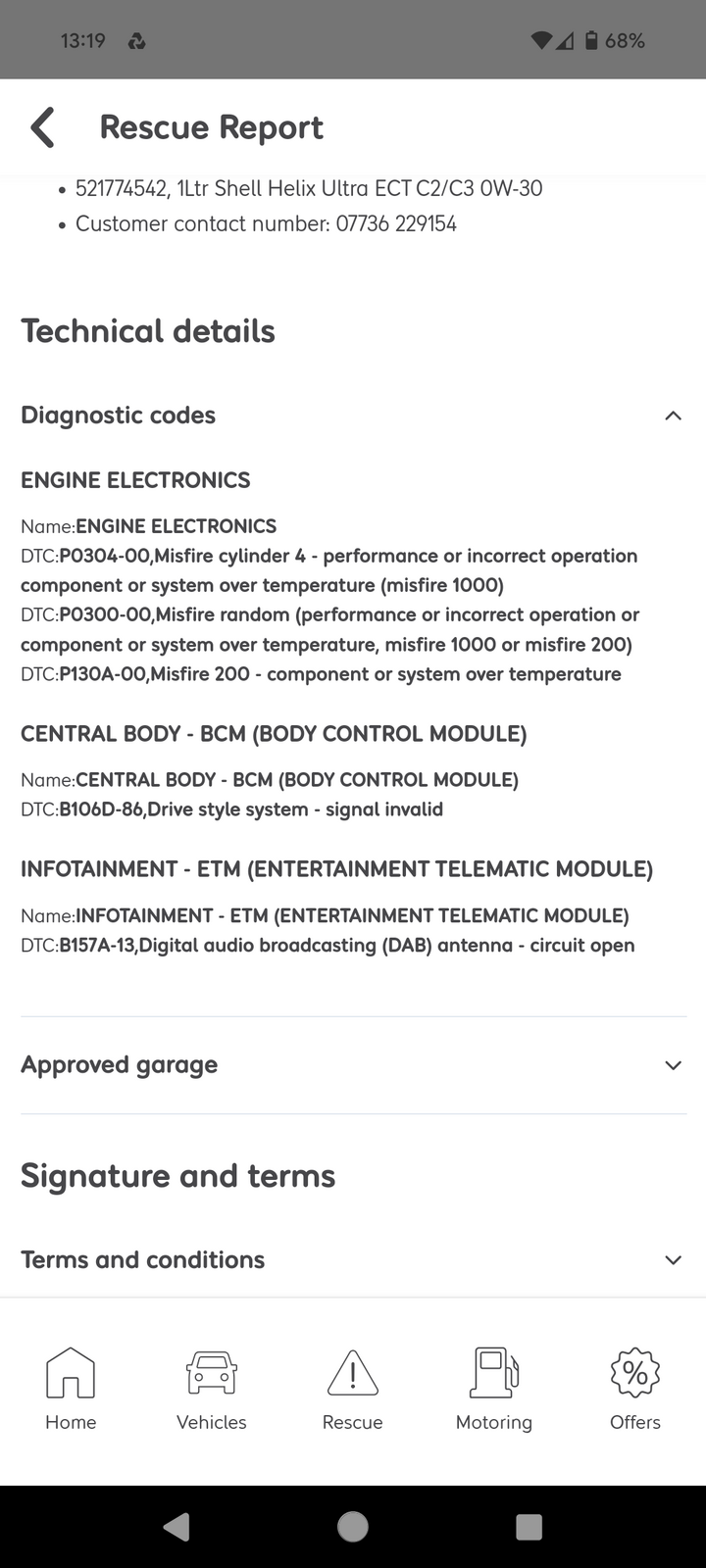Tap the Offers percent badge icon
The width and height of the screenshot is (706, 1568).
(x=635, y=1372)
